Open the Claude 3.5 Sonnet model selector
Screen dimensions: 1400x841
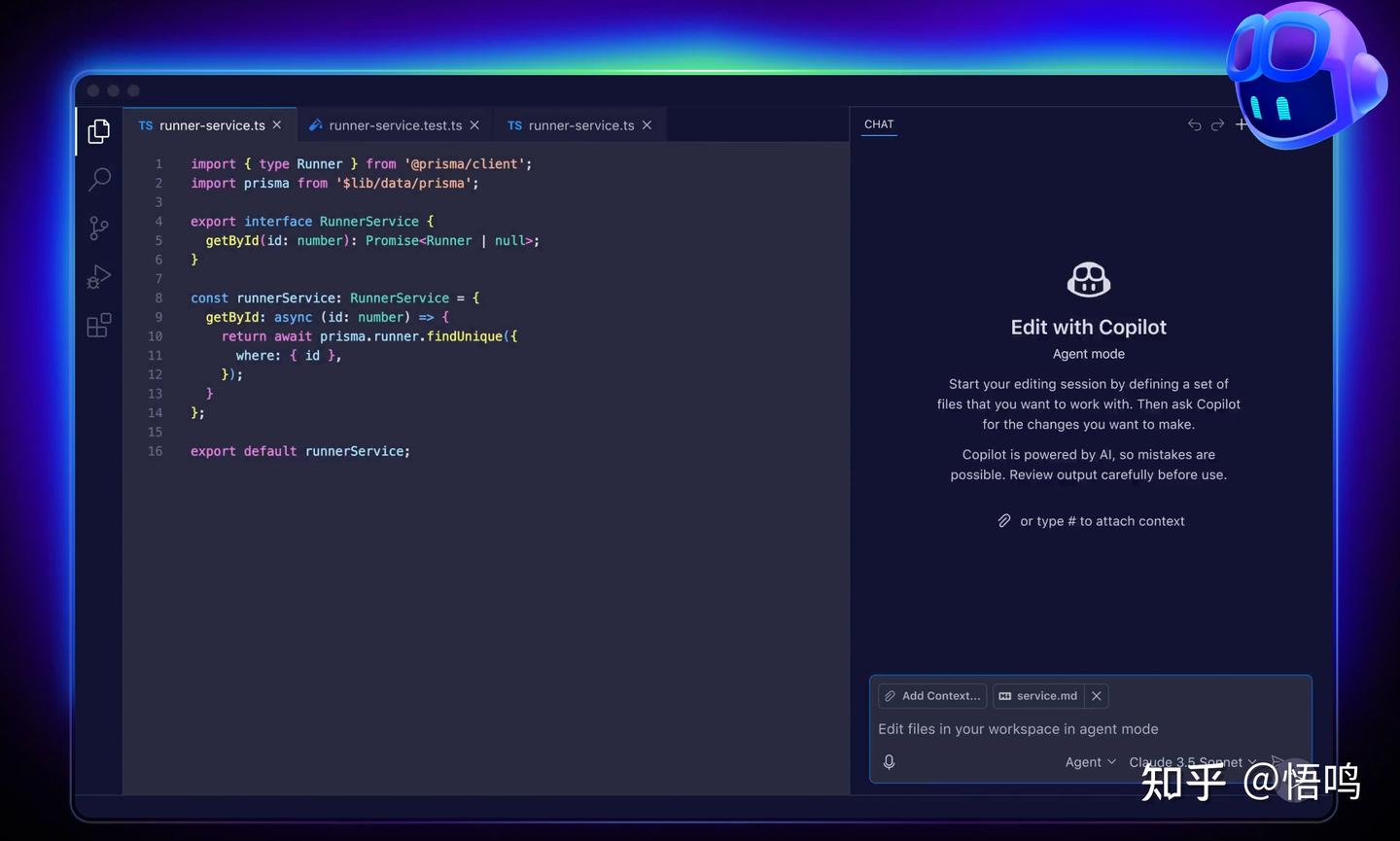click(1188, 761)
